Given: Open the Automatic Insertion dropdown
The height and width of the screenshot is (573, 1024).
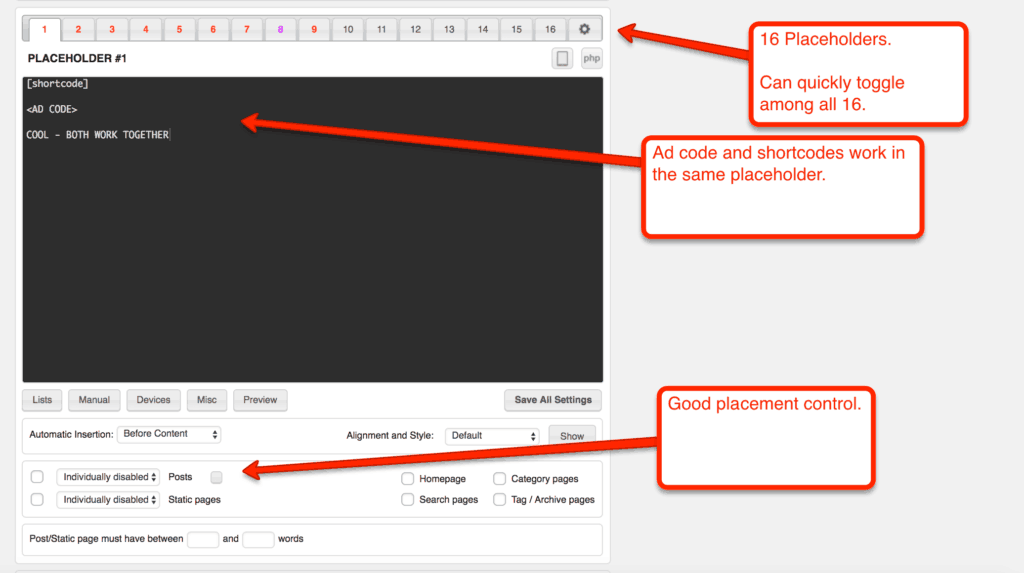Looking at the screenshot, I should (x=169, y=434).
